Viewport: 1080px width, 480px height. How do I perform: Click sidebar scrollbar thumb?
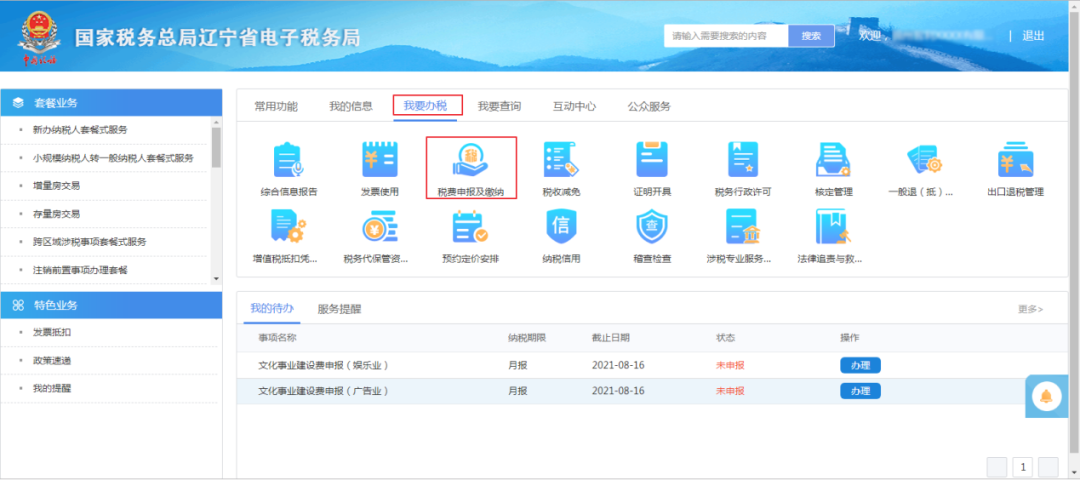pyautogui.click(x=216, y=147)
